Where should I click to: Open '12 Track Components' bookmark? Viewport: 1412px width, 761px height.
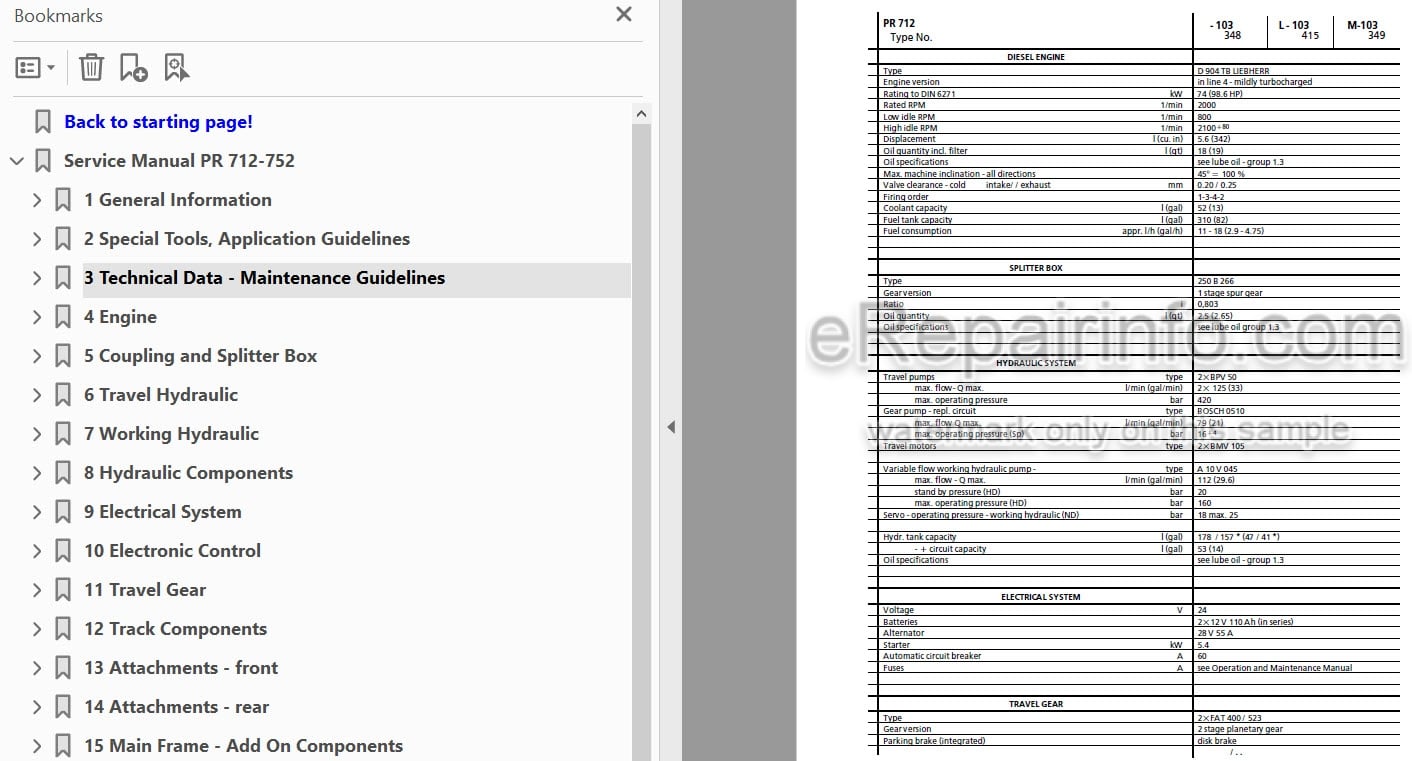(x=175, y=629)
